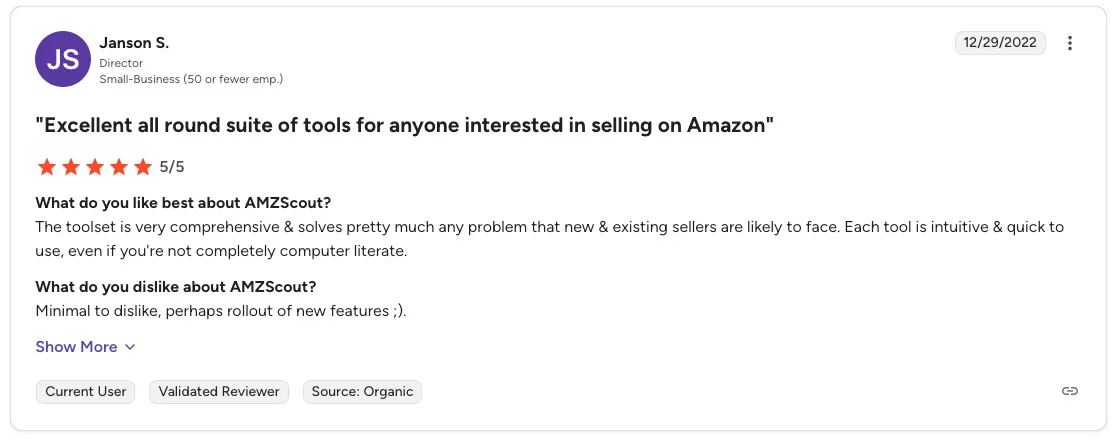Select the fourth orange rating star

tap(119, 167)
